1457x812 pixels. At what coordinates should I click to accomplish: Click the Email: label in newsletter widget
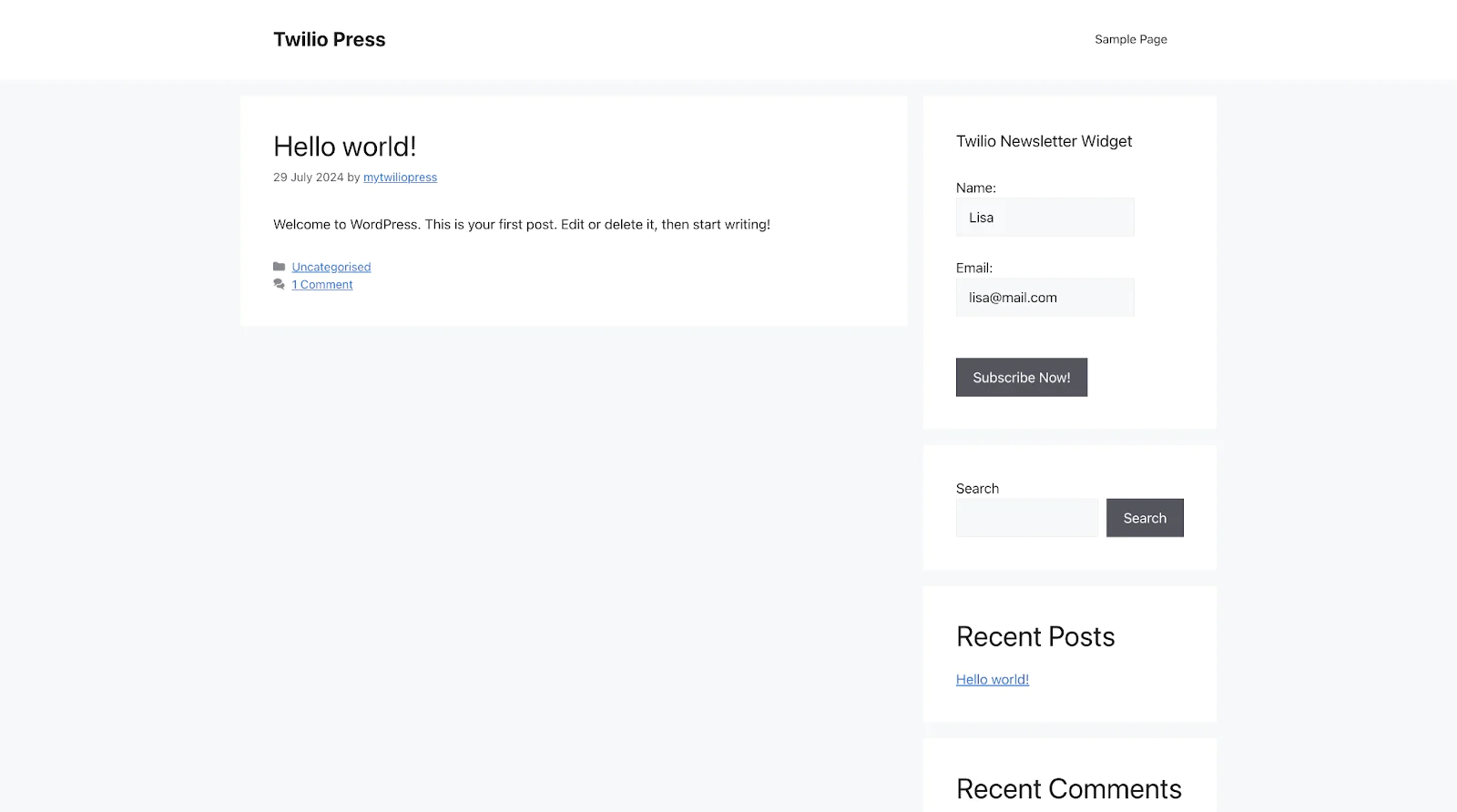pyautogui.click(x=973, y=268)
